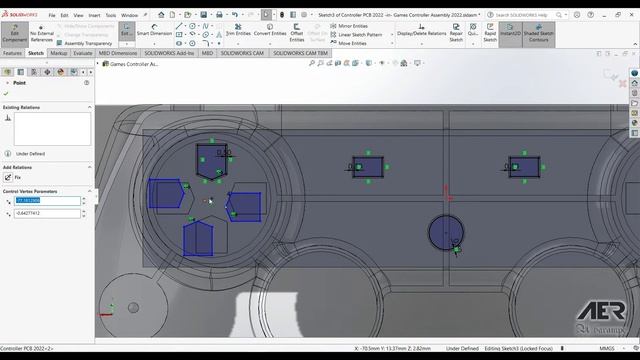640x360 pixels.
Task: Open the PropertyManager panel tab
Action: pos(20,72)
